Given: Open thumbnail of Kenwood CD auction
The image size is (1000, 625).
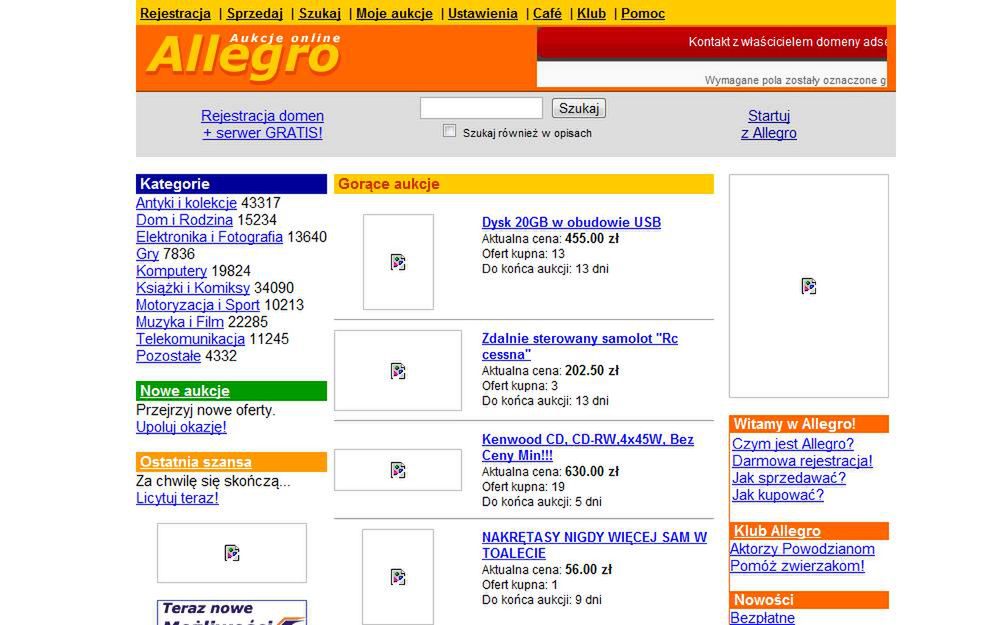Looking at the screenshot, I should pyautogui.click(x=398, y=470).
